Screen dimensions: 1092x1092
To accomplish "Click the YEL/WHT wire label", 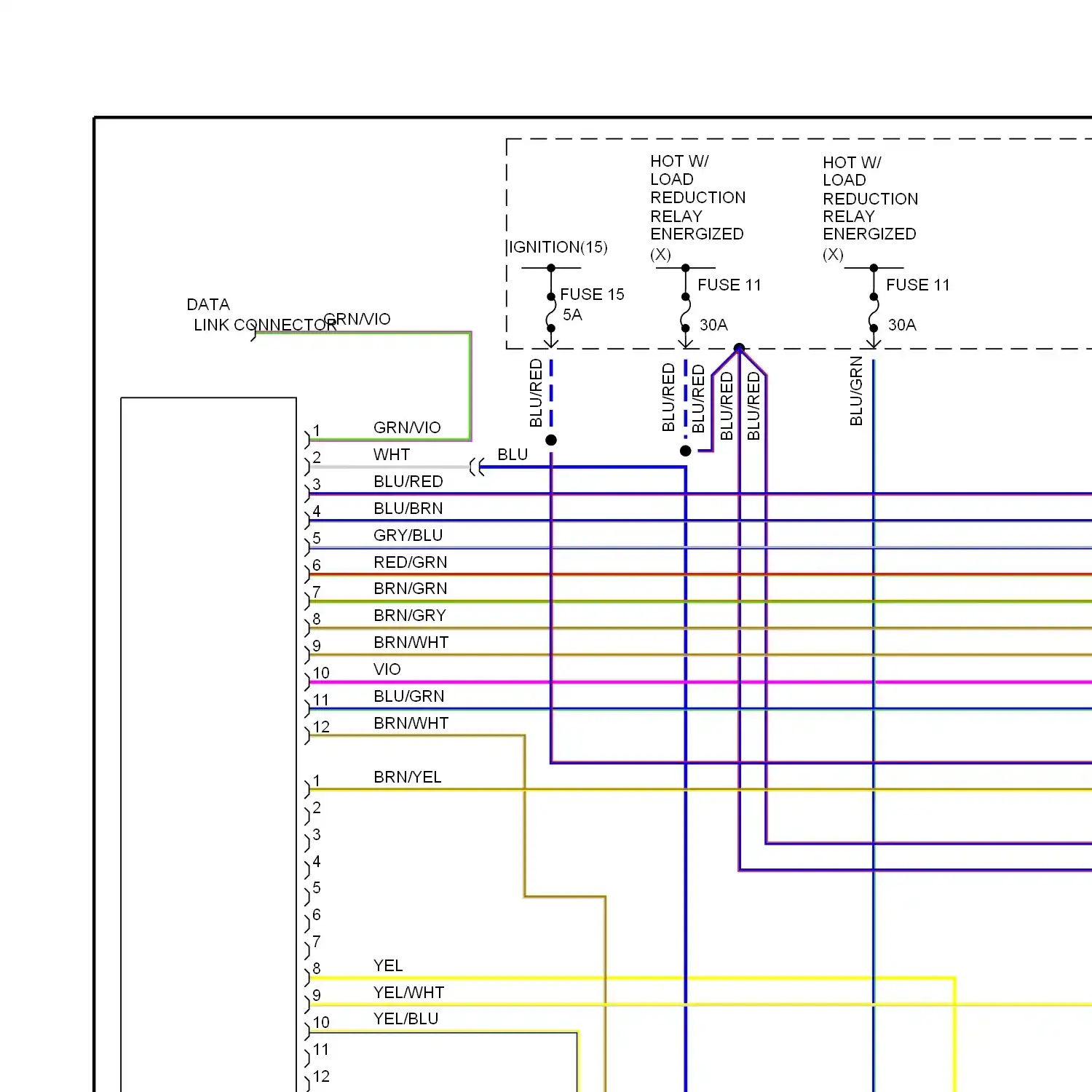I will pyautogui.click(x=408, y=992).
